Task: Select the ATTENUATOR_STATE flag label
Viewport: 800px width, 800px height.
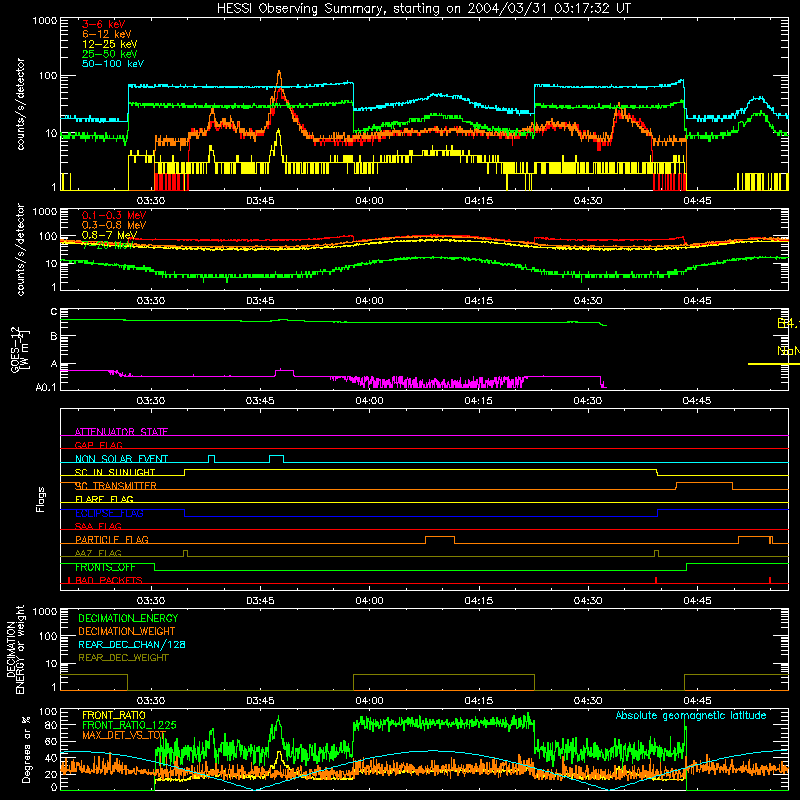Action: 121,432
